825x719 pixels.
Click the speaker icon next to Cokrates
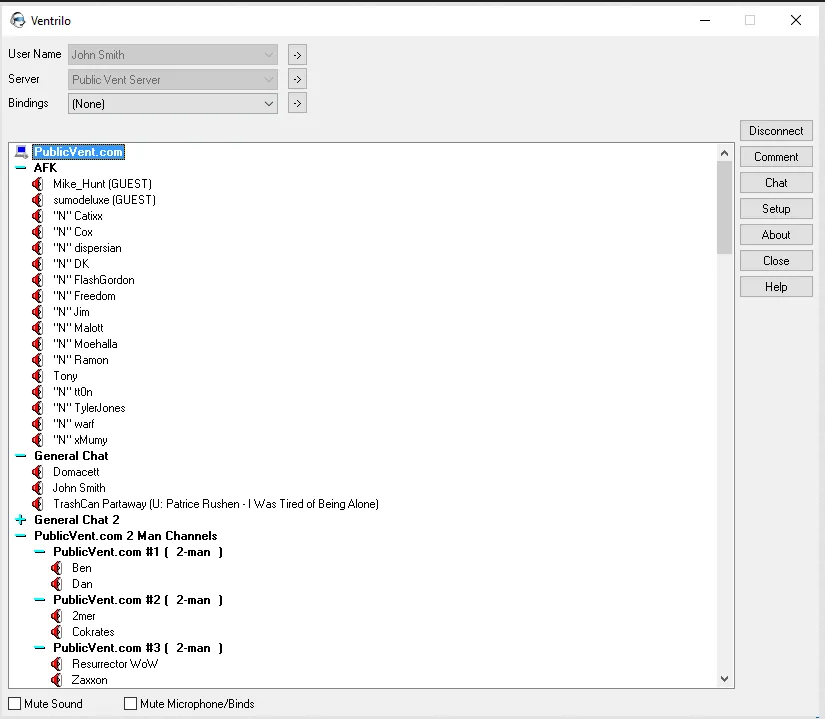tap(57, 632)
